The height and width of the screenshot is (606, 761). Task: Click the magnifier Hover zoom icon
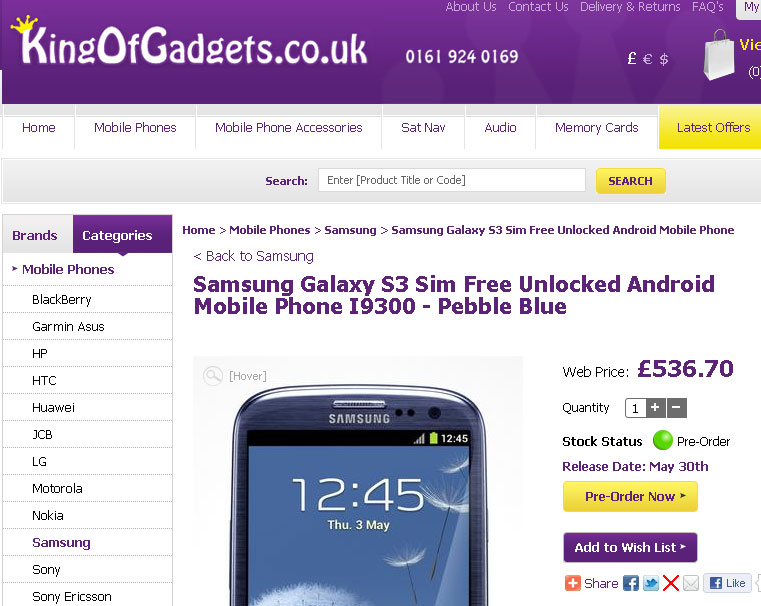213,376
